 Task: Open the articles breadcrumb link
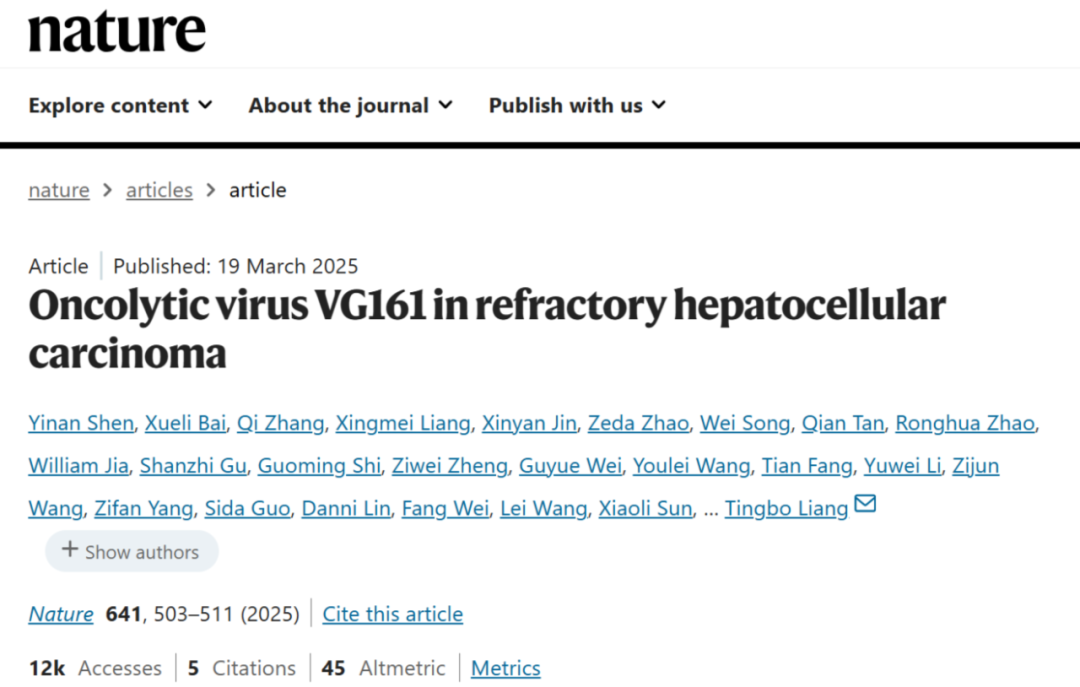pos(159,190)
